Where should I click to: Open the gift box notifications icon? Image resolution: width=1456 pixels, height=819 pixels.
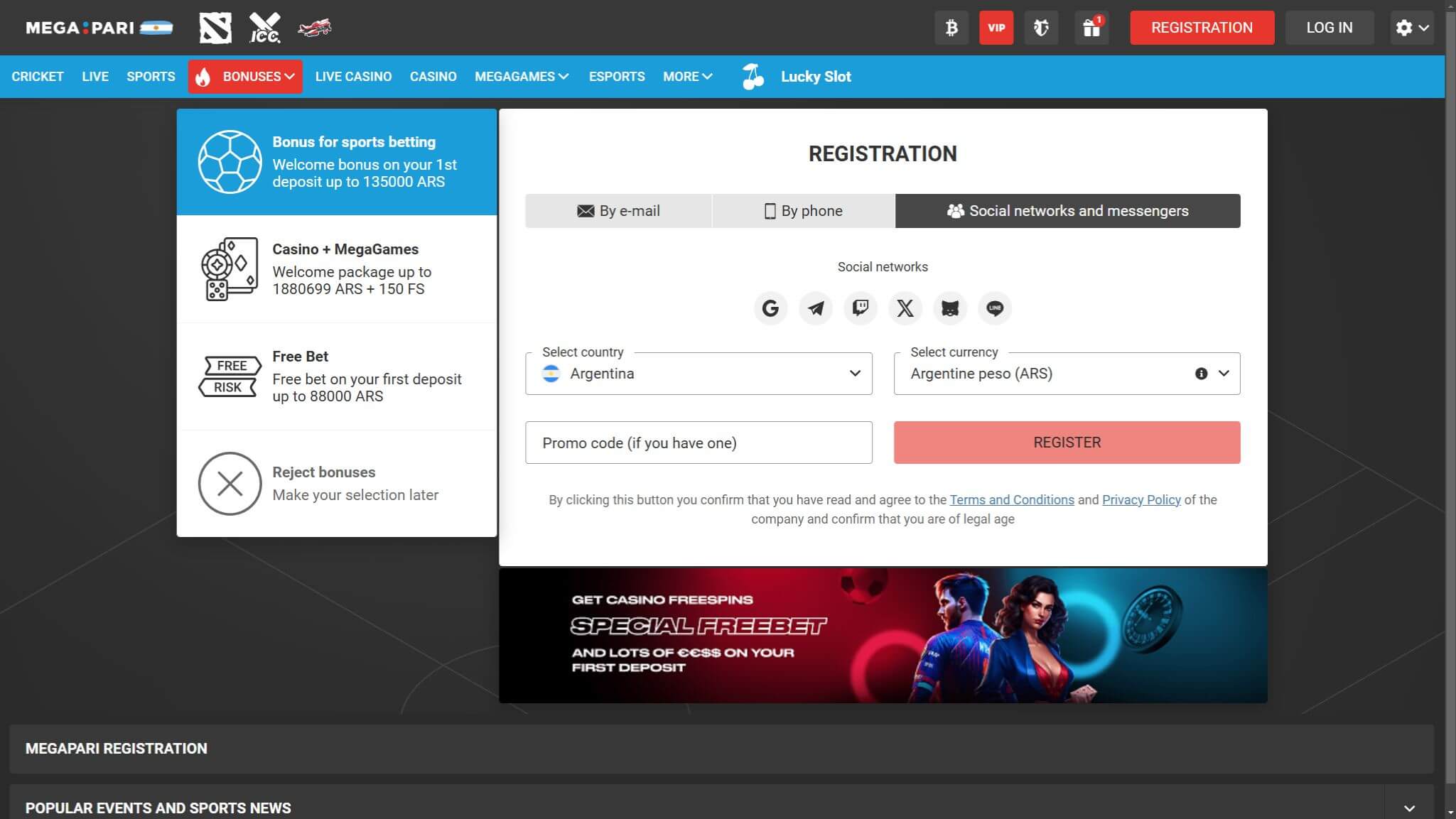pyautogui.click(x=1091, y=28)
